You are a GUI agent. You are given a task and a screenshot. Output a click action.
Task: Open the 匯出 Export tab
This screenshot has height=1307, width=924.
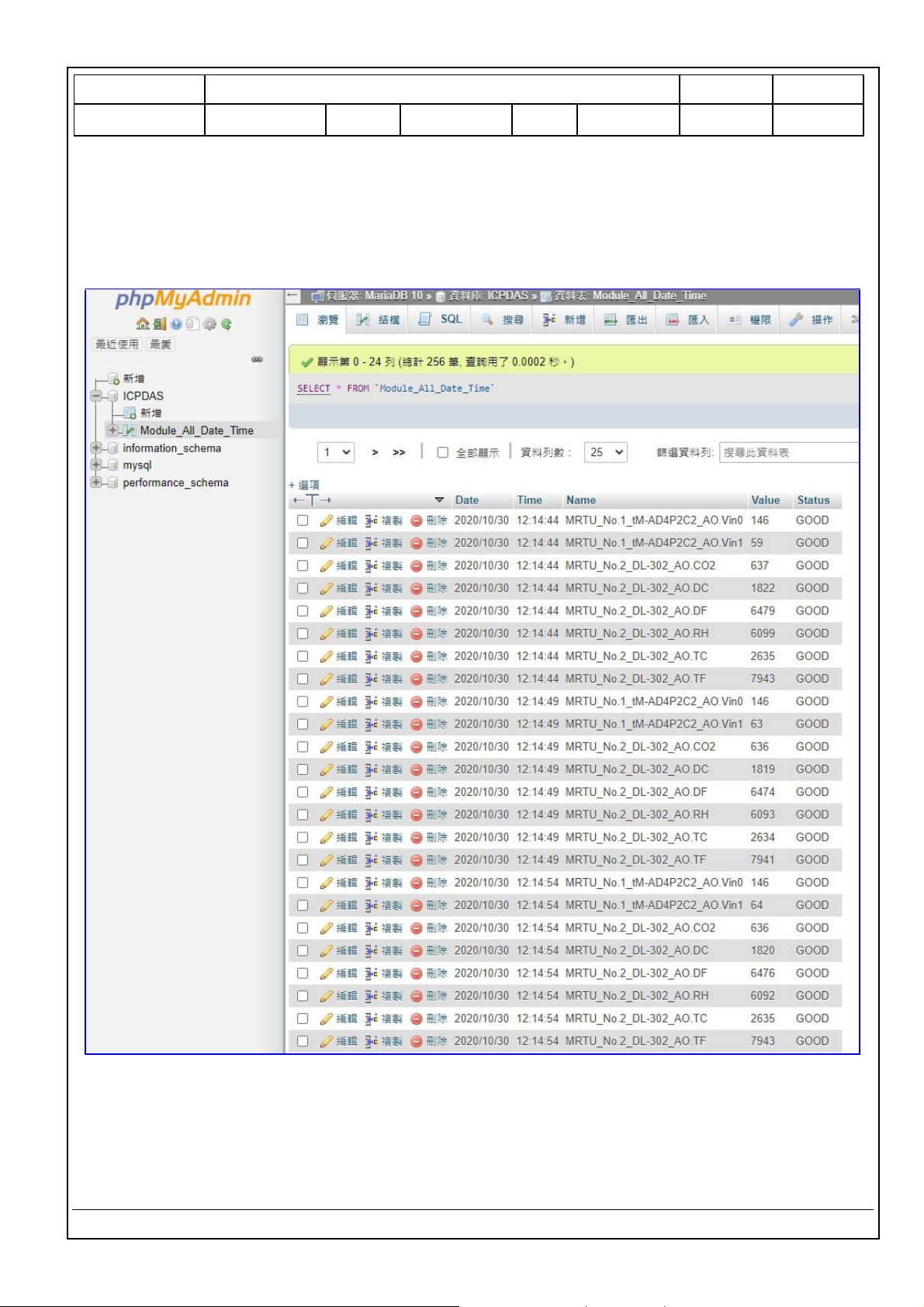[625, 320]
